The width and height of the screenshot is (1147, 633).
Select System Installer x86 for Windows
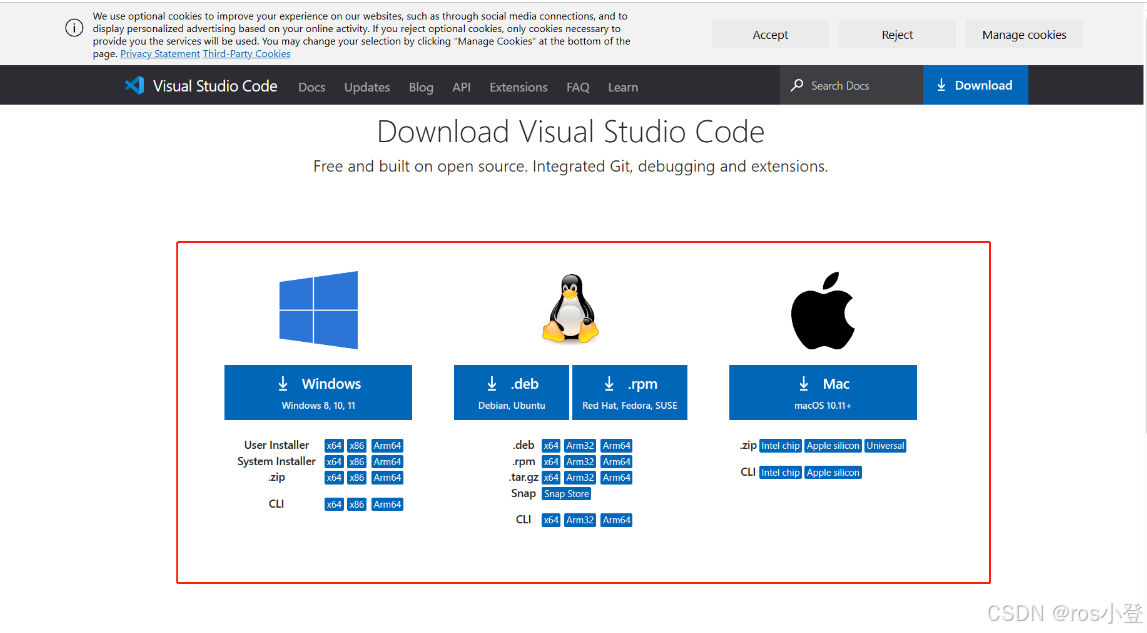click(357, 462)
